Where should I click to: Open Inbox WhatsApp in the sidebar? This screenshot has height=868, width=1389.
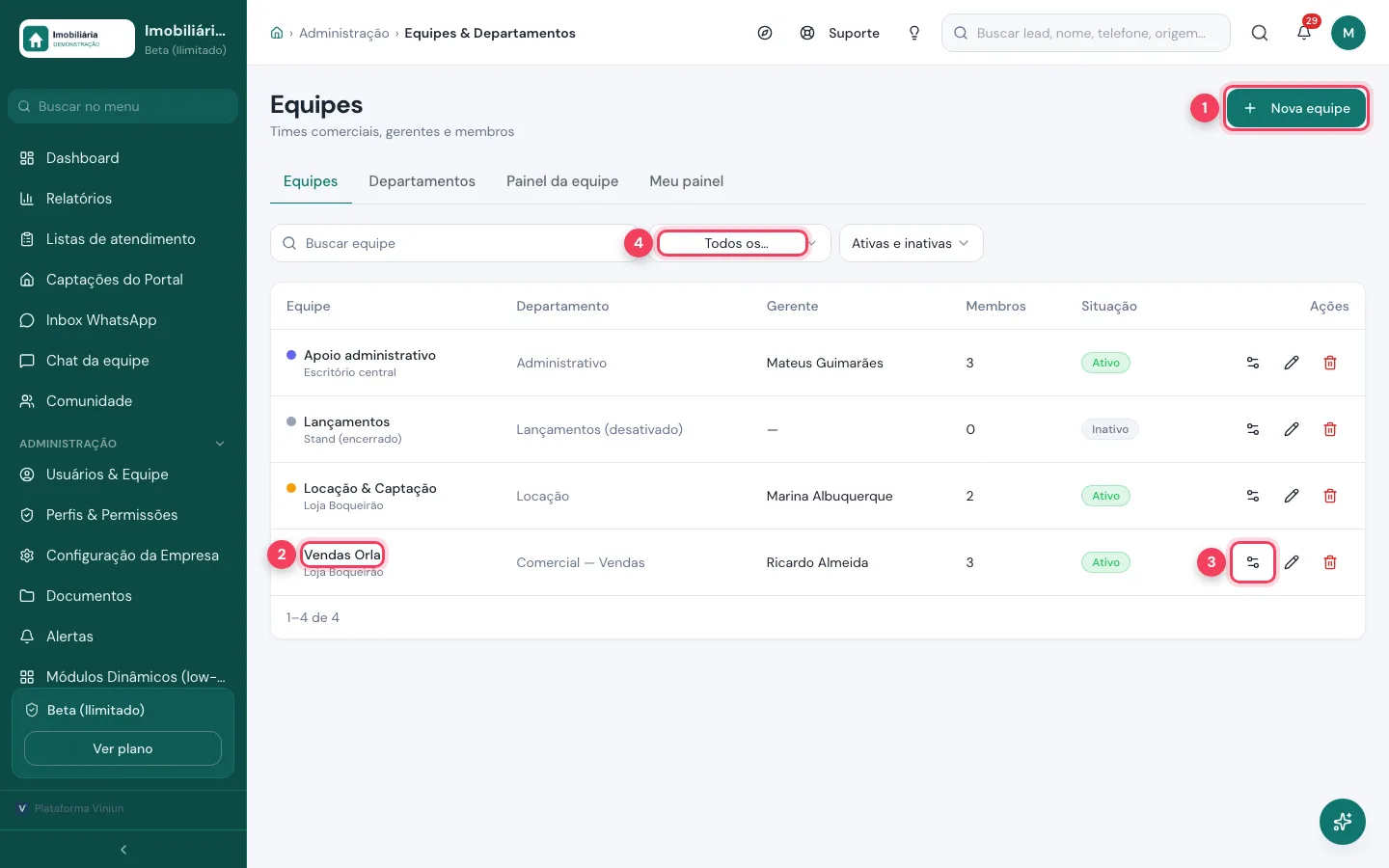click(x=123, y=320)
